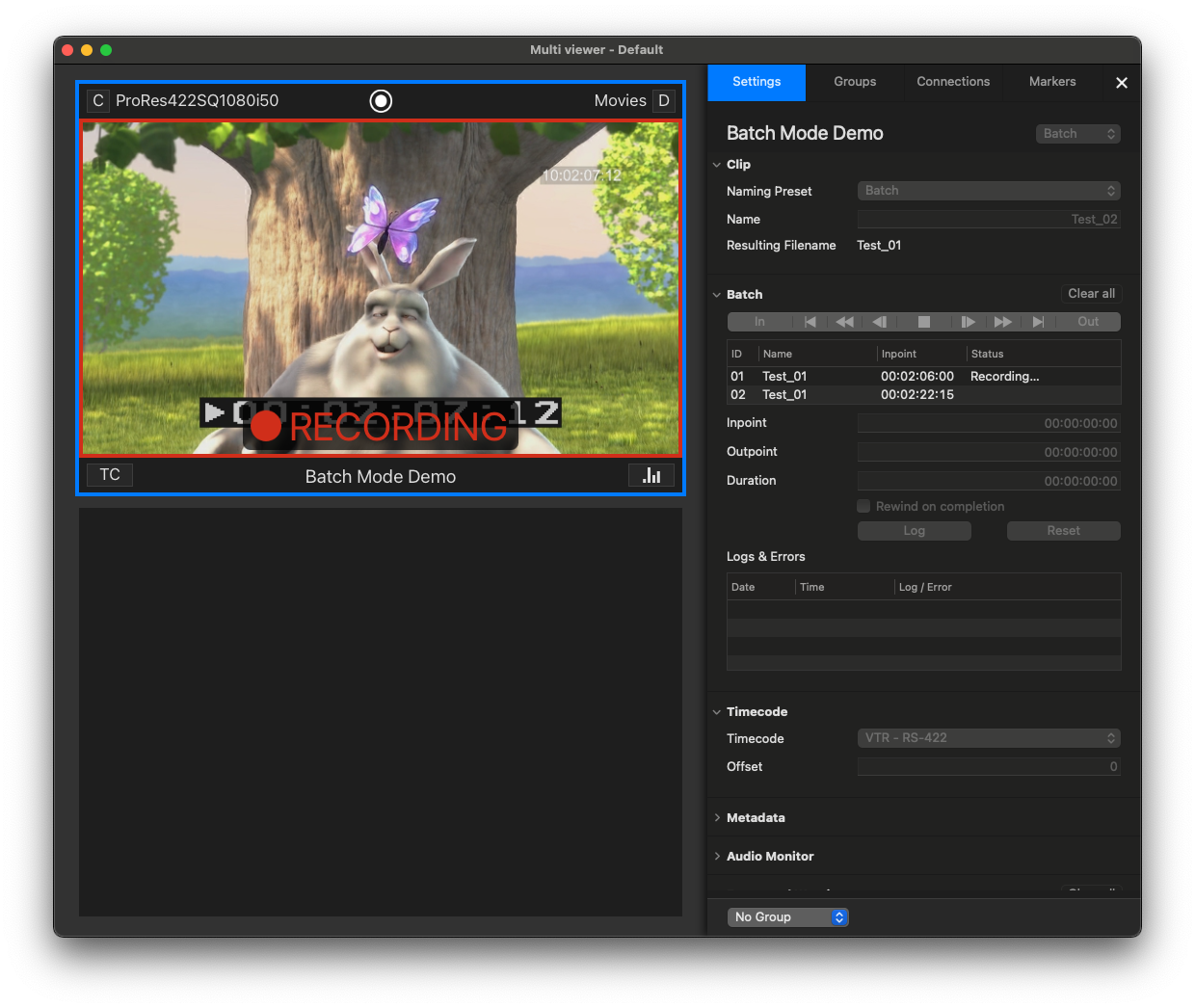The width and height of the screenshot is (1195, 1008).
Task: Click the In point button
Action: point(759,322)
